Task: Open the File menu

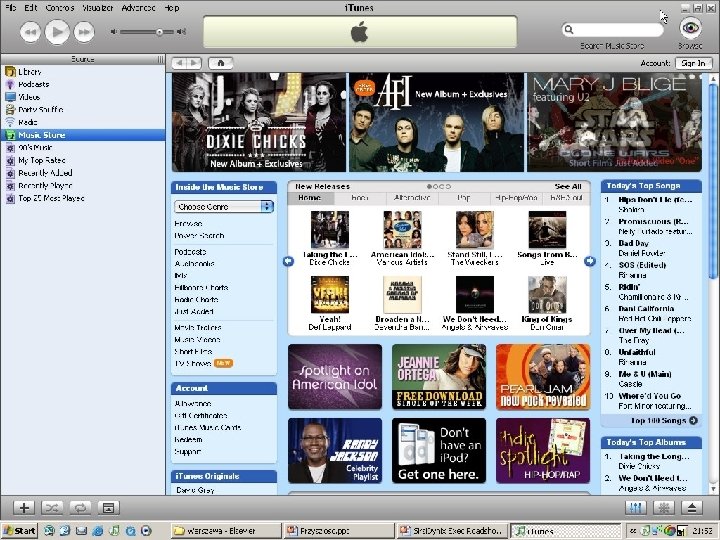Action: pyautogui.click(x=10, y=8)
